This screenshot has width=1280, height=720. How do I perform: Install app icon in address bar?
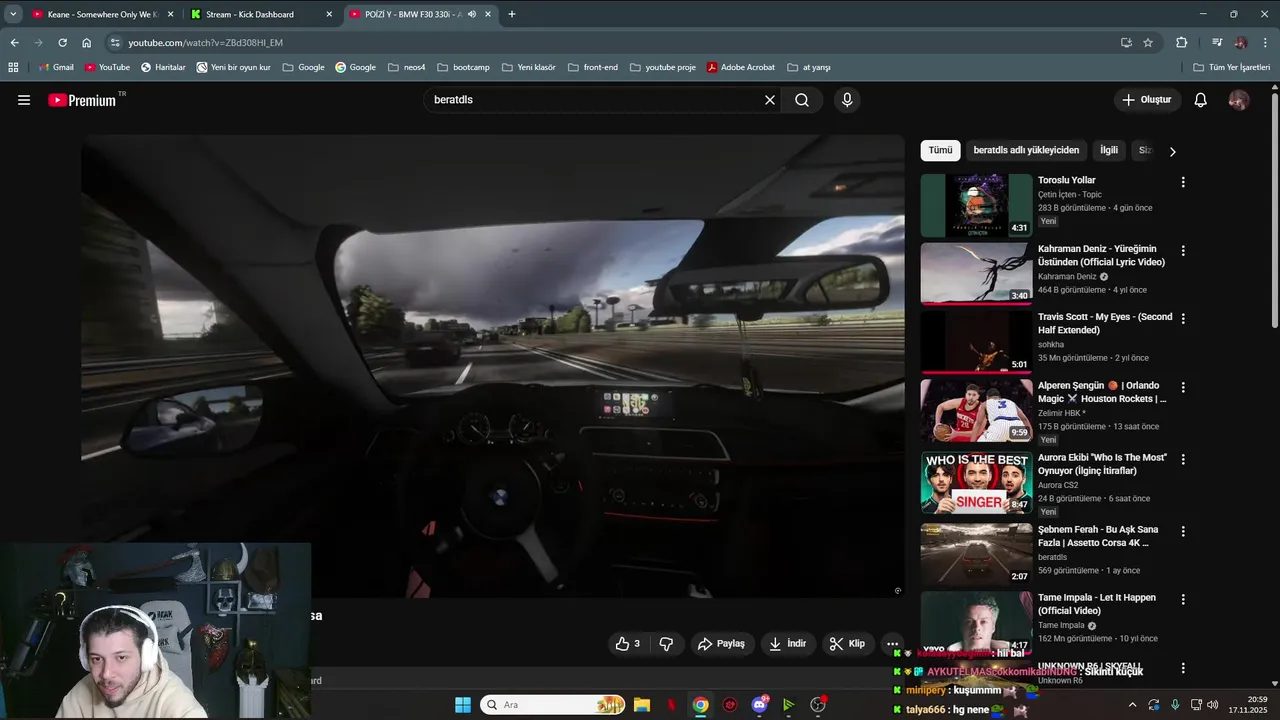(1126, 43)
